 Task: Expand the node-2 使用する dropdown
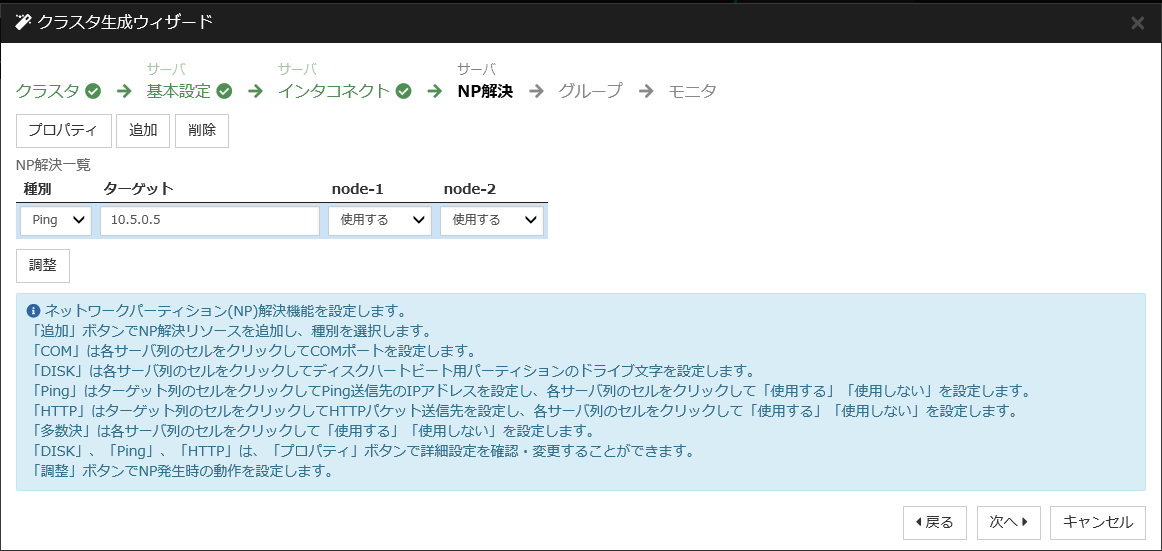[491, 220]
